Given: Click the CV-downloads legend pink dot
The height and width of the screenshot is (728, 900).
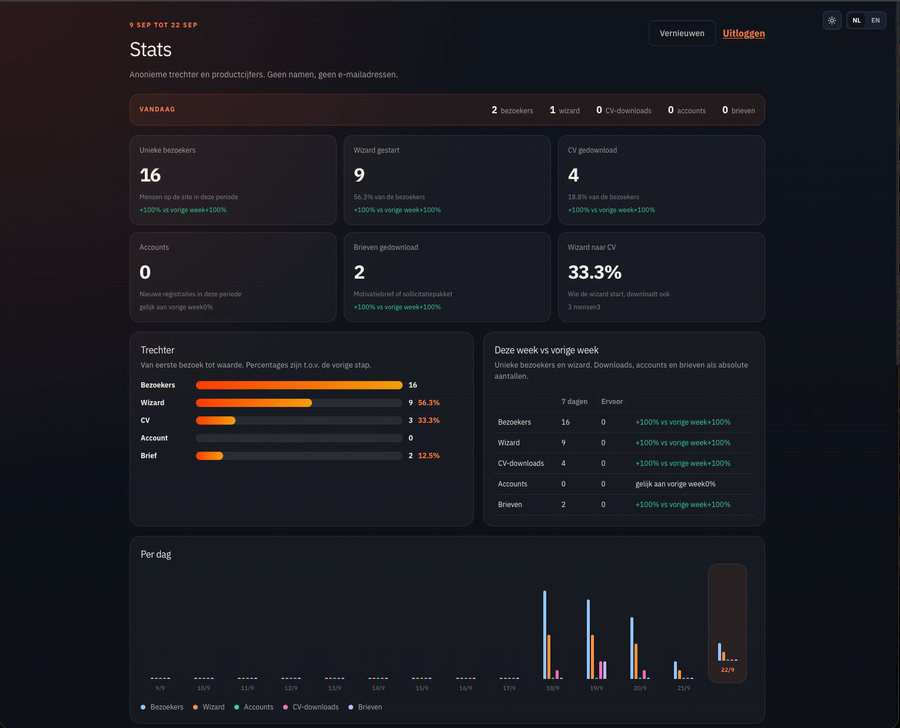Looking at the screenshot, I should (285, 707).
